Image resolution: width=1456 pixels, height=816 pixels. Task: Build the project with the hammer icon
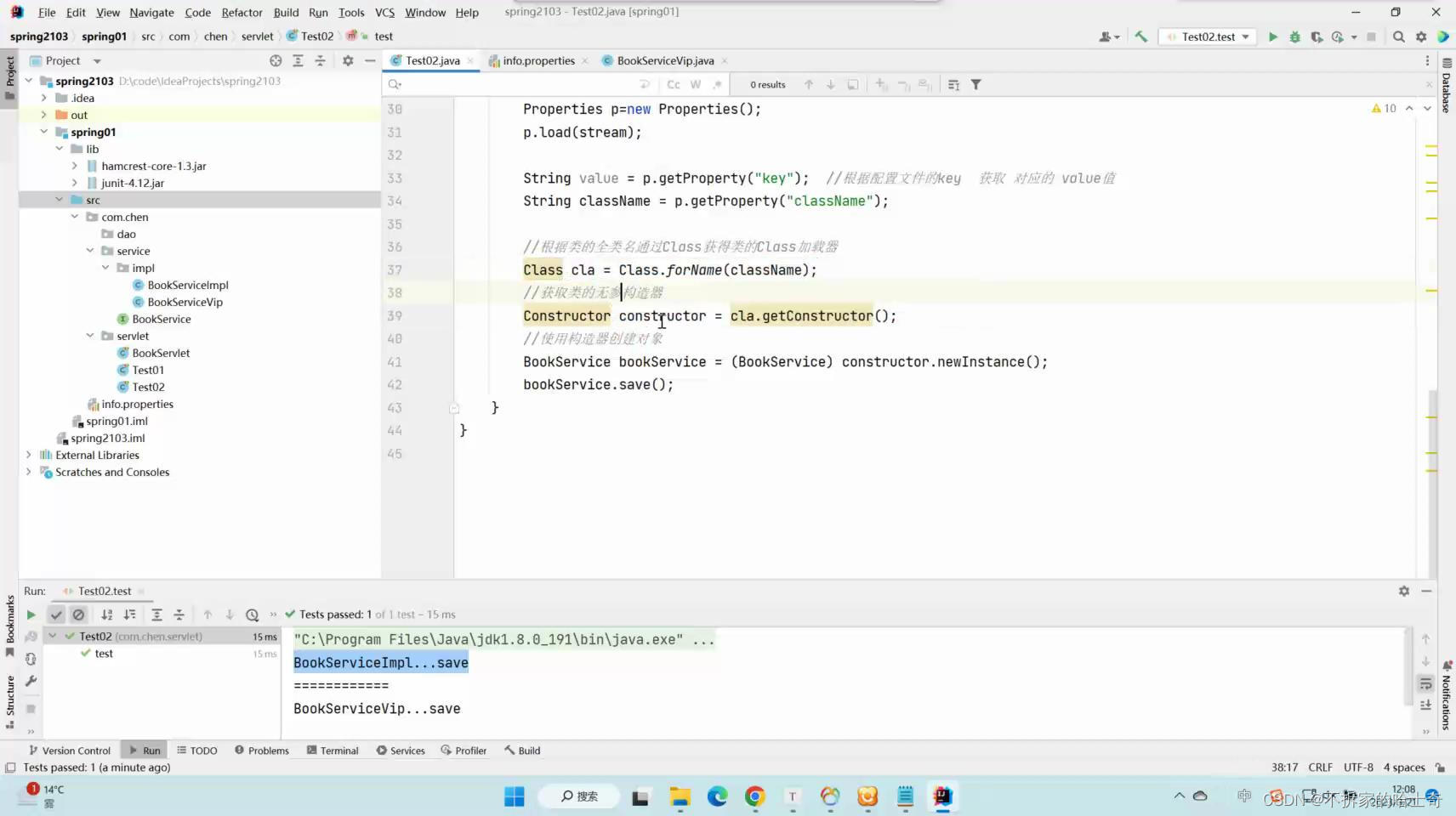pyautogui.click(x=1140, y=37)
